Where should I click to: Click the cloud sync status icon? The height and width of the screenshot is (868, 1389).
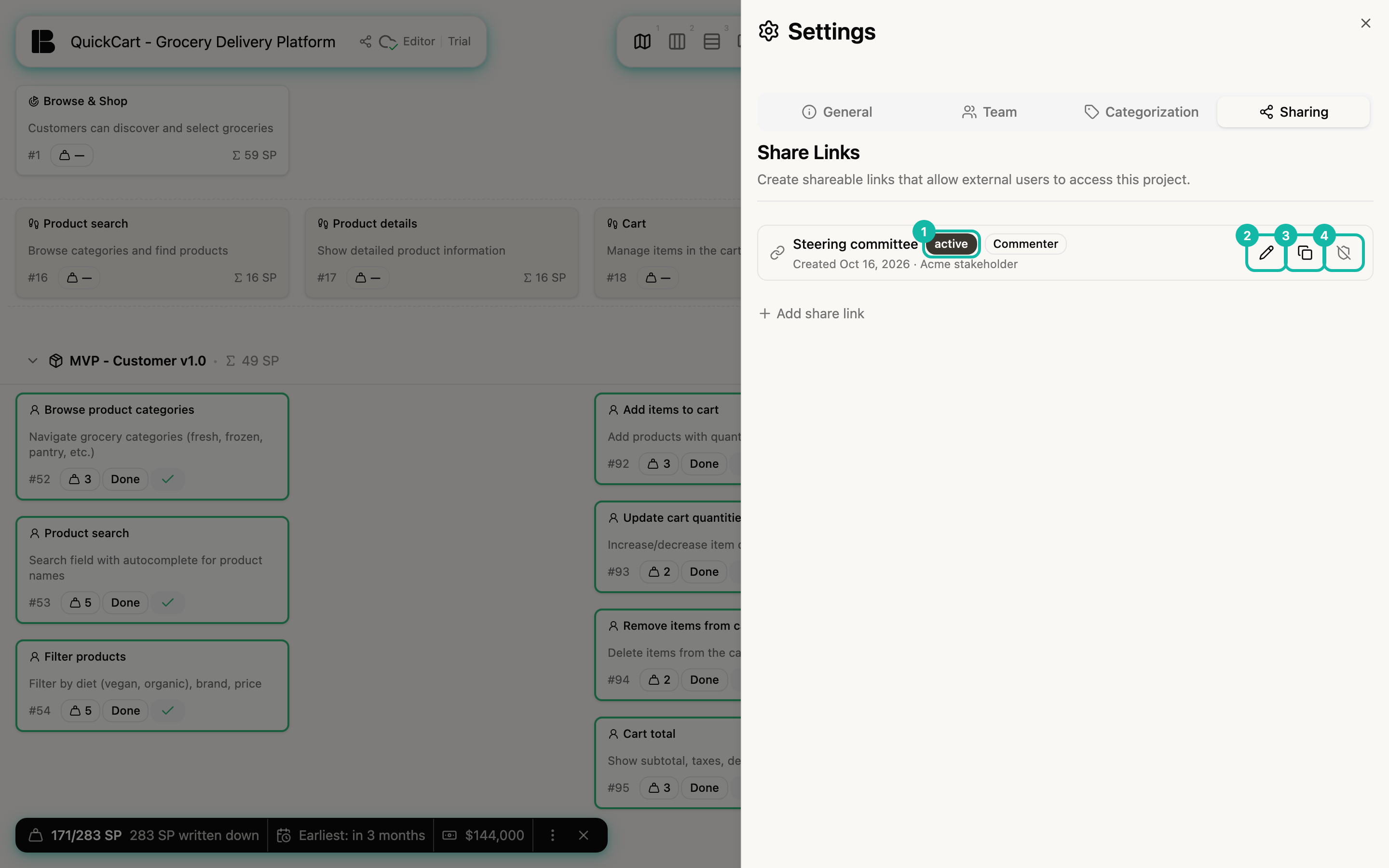388,42
